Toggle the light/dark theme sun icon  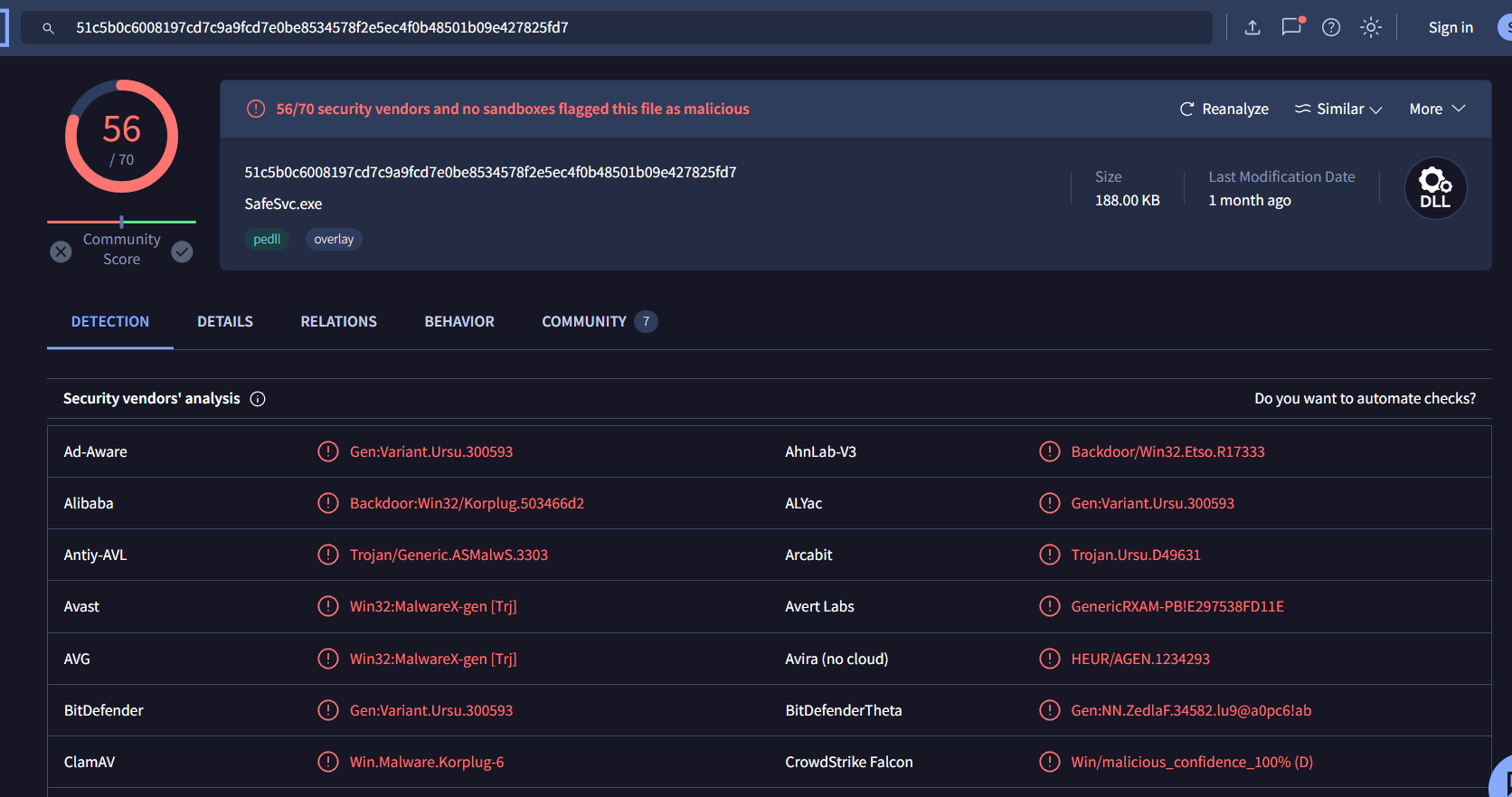point(1371,27)
